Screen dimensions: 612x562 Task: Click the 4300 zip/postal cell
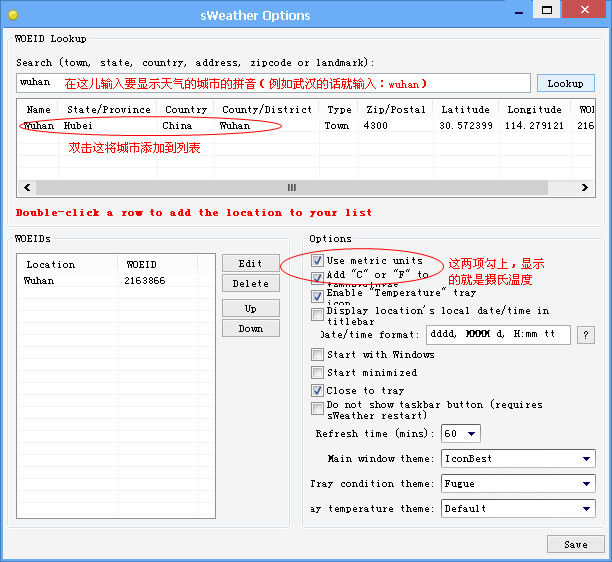click(x=375, y=126)
